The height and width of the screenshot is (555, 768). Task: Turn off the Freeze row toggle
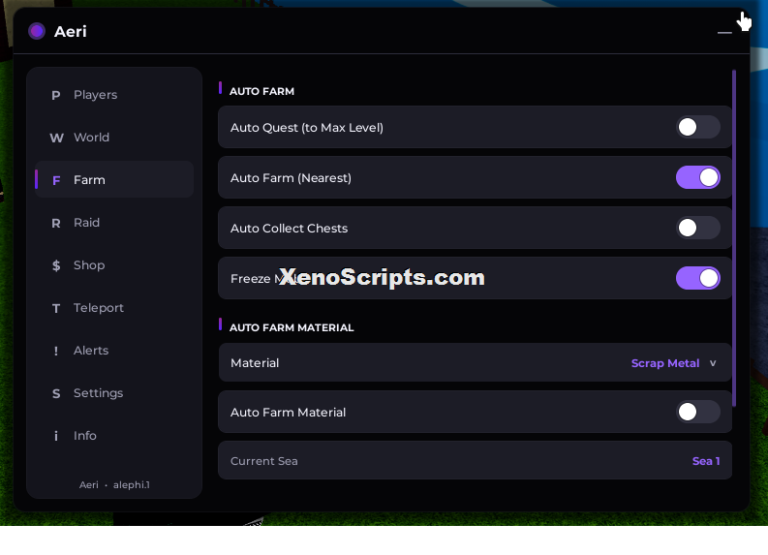698,278
